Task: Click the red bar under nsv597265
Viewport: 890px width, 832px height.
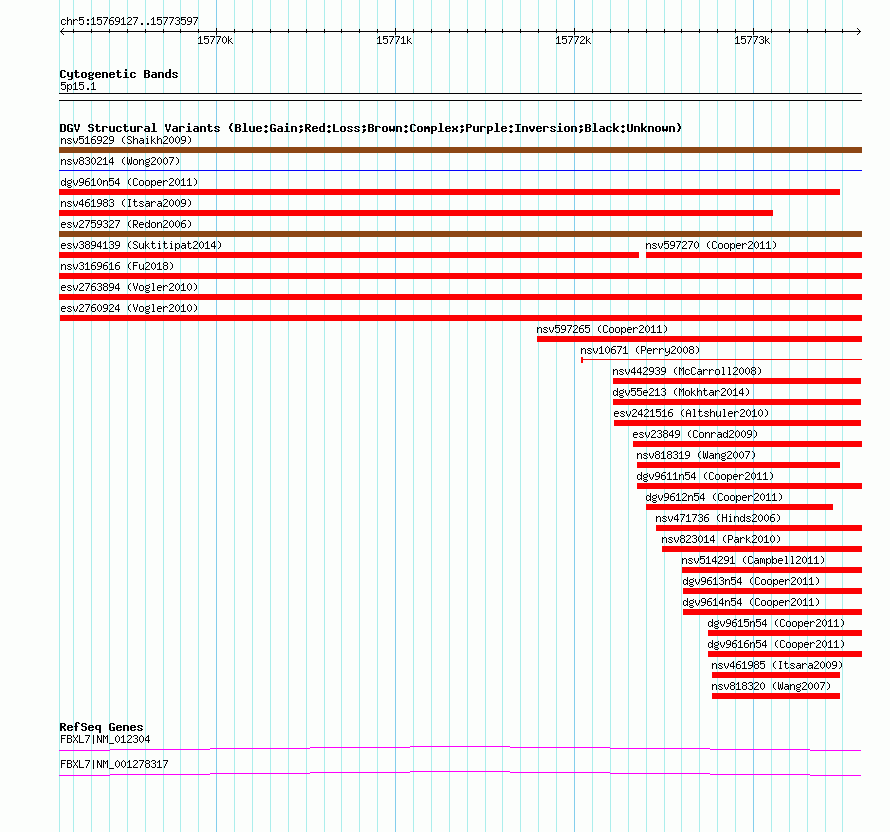Action: pyautogui.click(x=699, y=339)
